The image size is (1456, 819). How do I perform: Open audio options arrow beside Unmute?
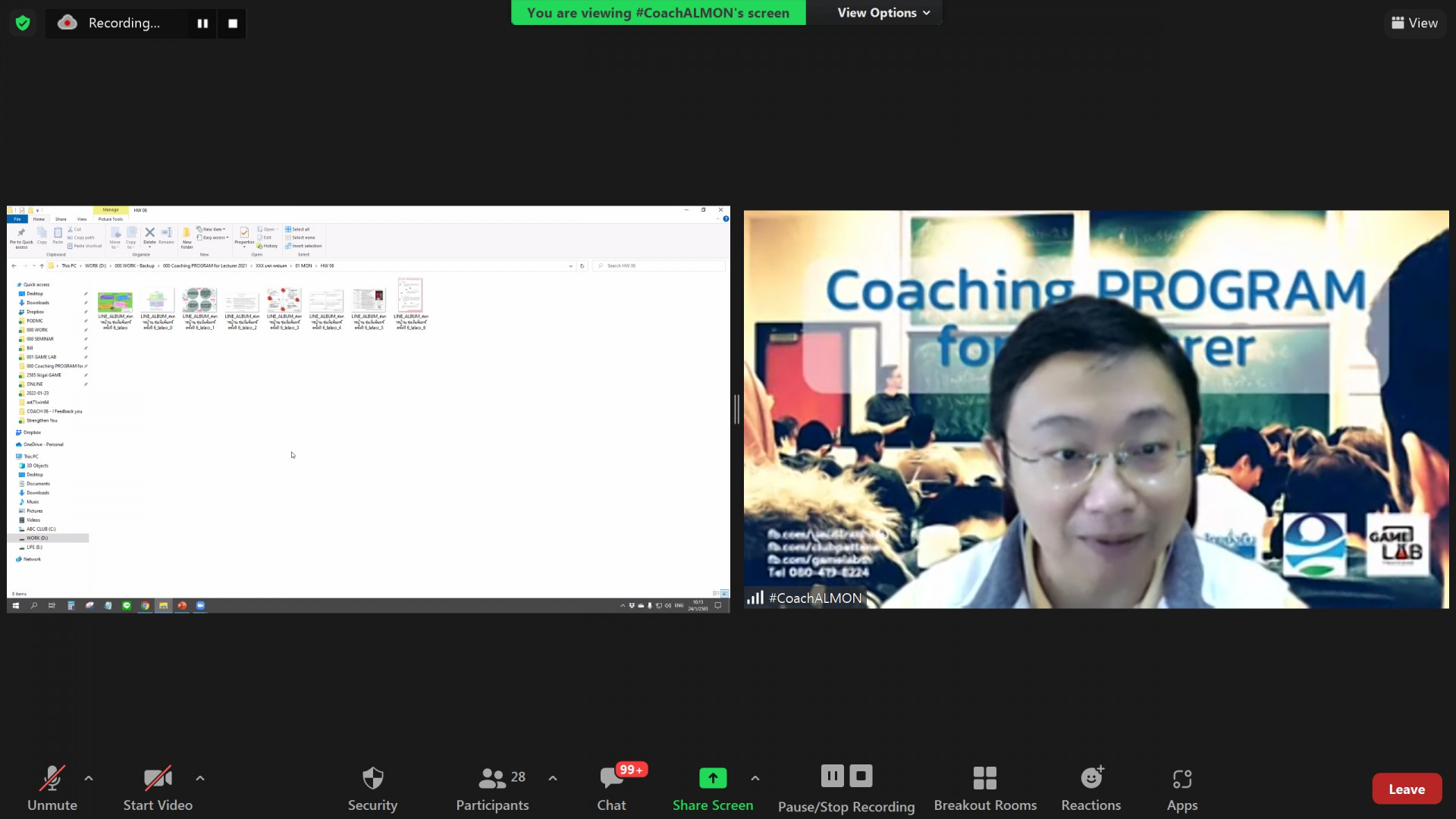click(89, 778)
